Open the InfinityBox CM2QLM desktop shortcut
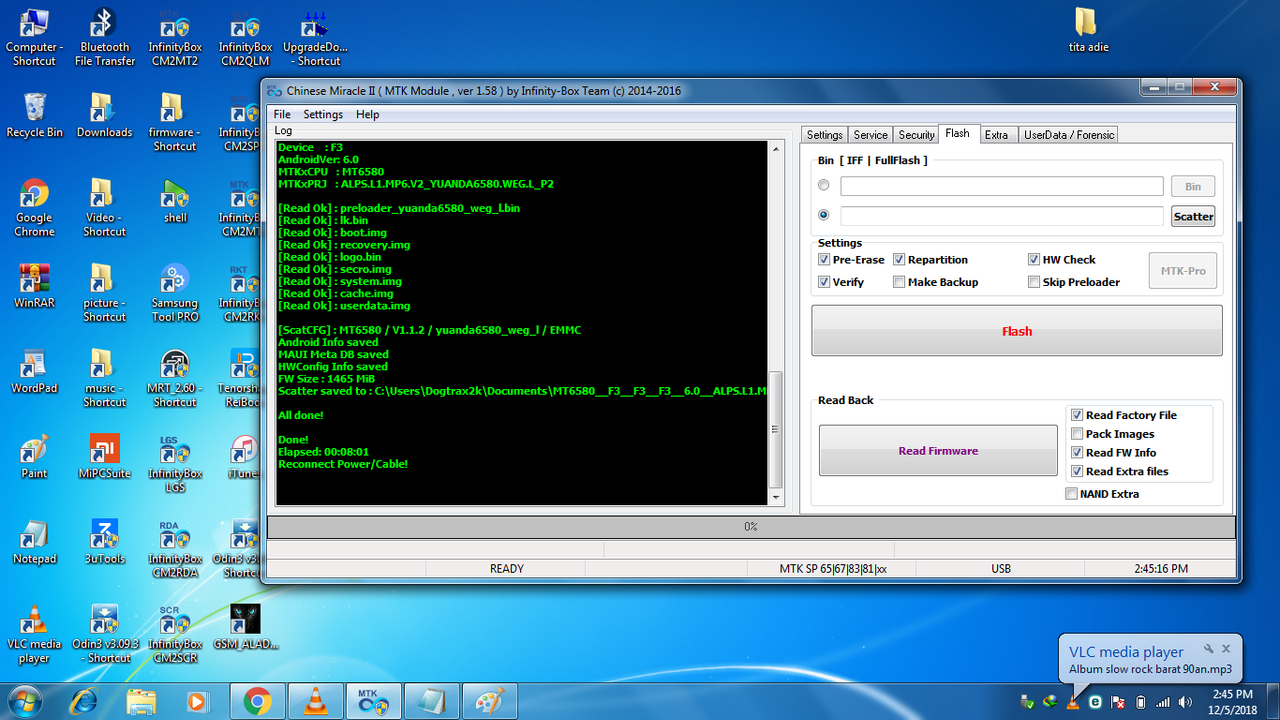Screen dimensions: 1280x720 [245, 38]
